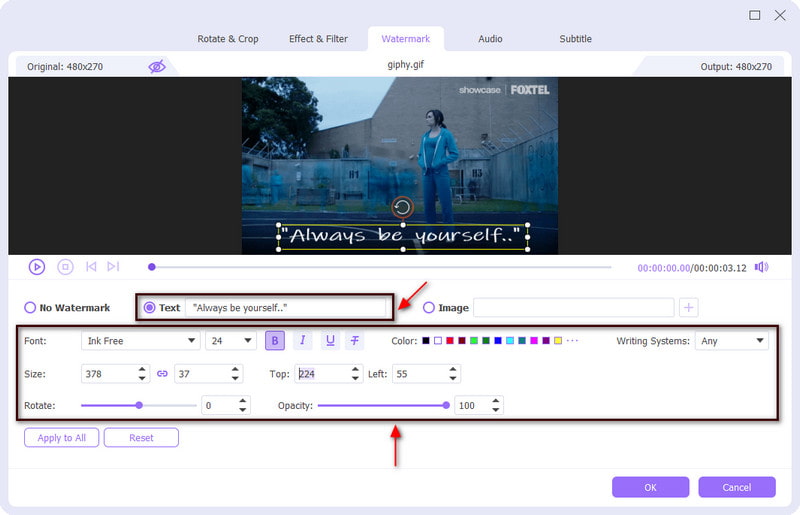Open the font size 24 dropdown
800x515 pixels.
point(231,340)
